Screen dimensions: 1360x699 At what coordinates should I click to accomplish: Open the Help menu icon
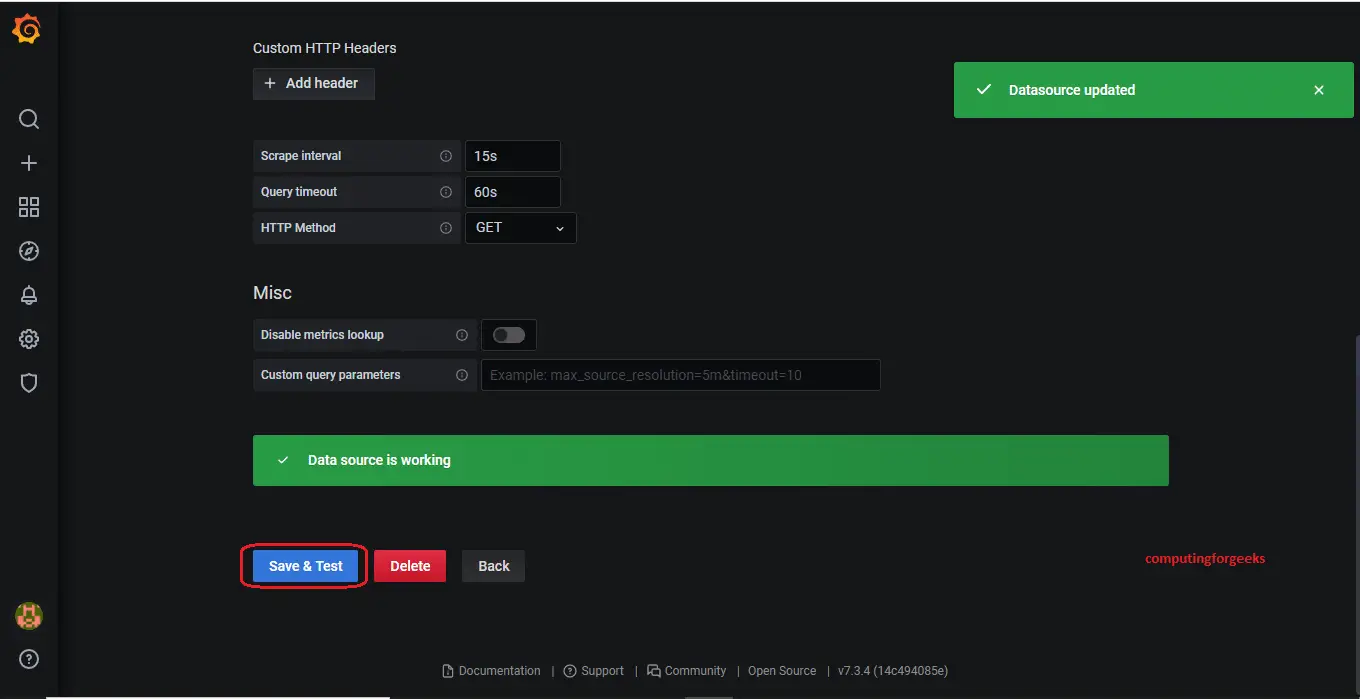[x=28, y=659]
